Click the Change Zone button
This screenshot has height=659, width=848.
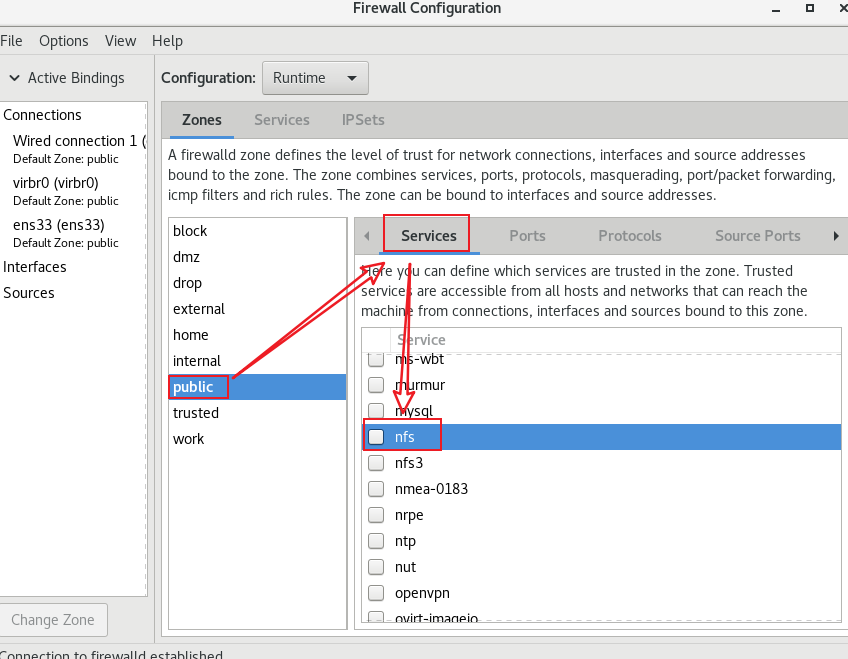coord(53,620)
